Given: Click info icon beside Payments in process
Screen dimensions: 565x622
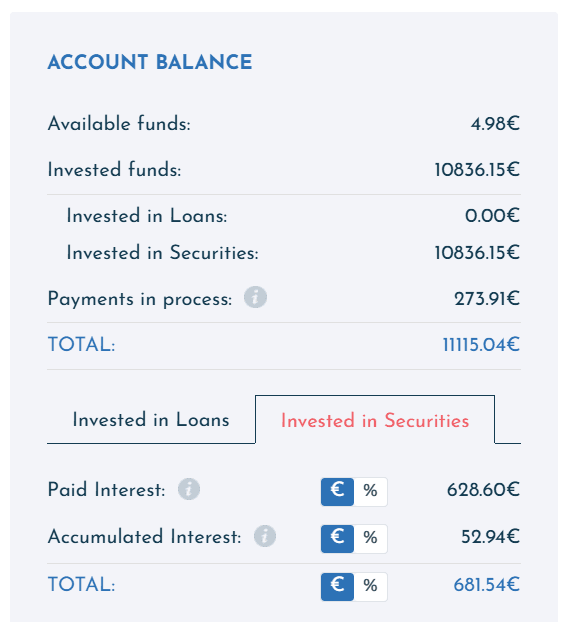Looking at the screenshot, I should tap(255, 297).
